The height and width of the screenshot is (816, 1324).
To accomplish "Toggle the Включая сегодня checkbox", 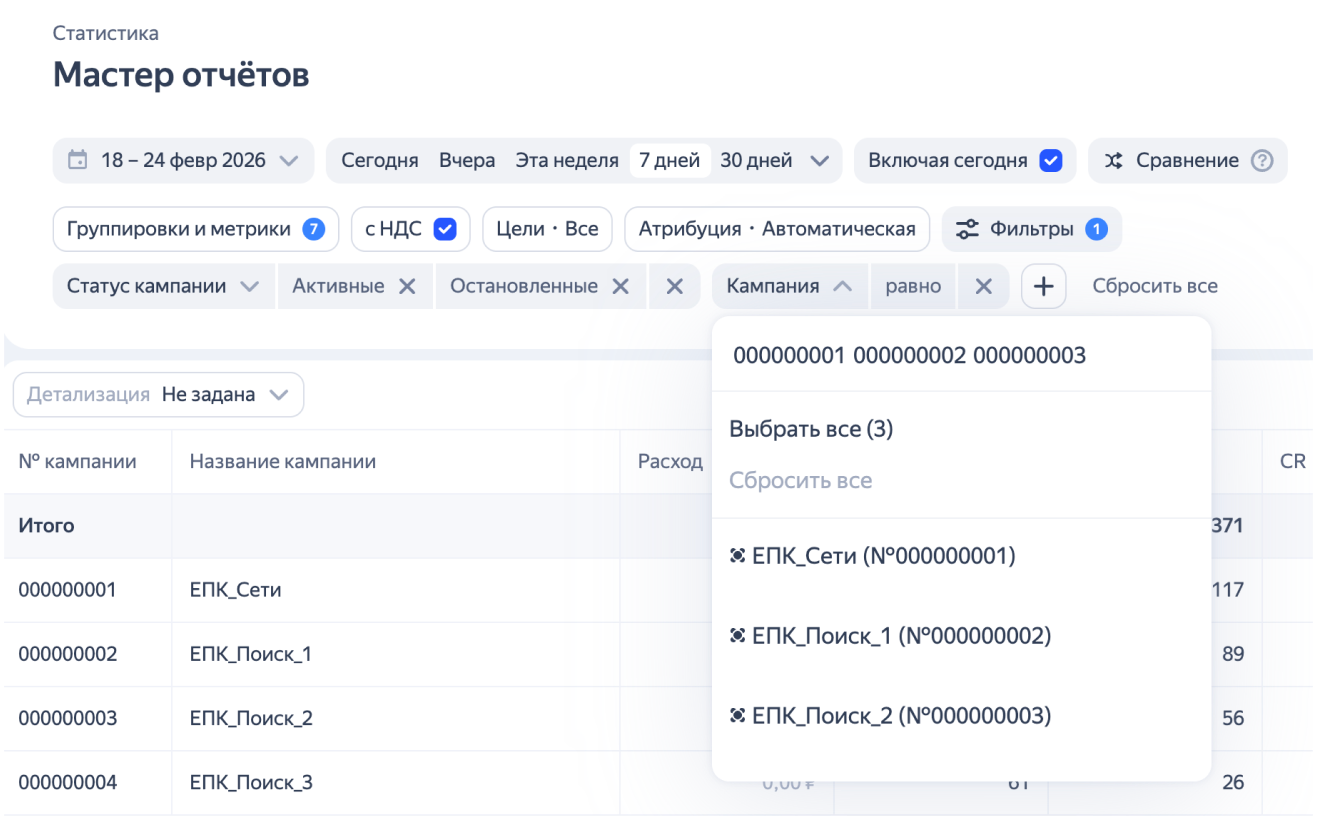I will pyautogui.click(x=1050, y=160).
